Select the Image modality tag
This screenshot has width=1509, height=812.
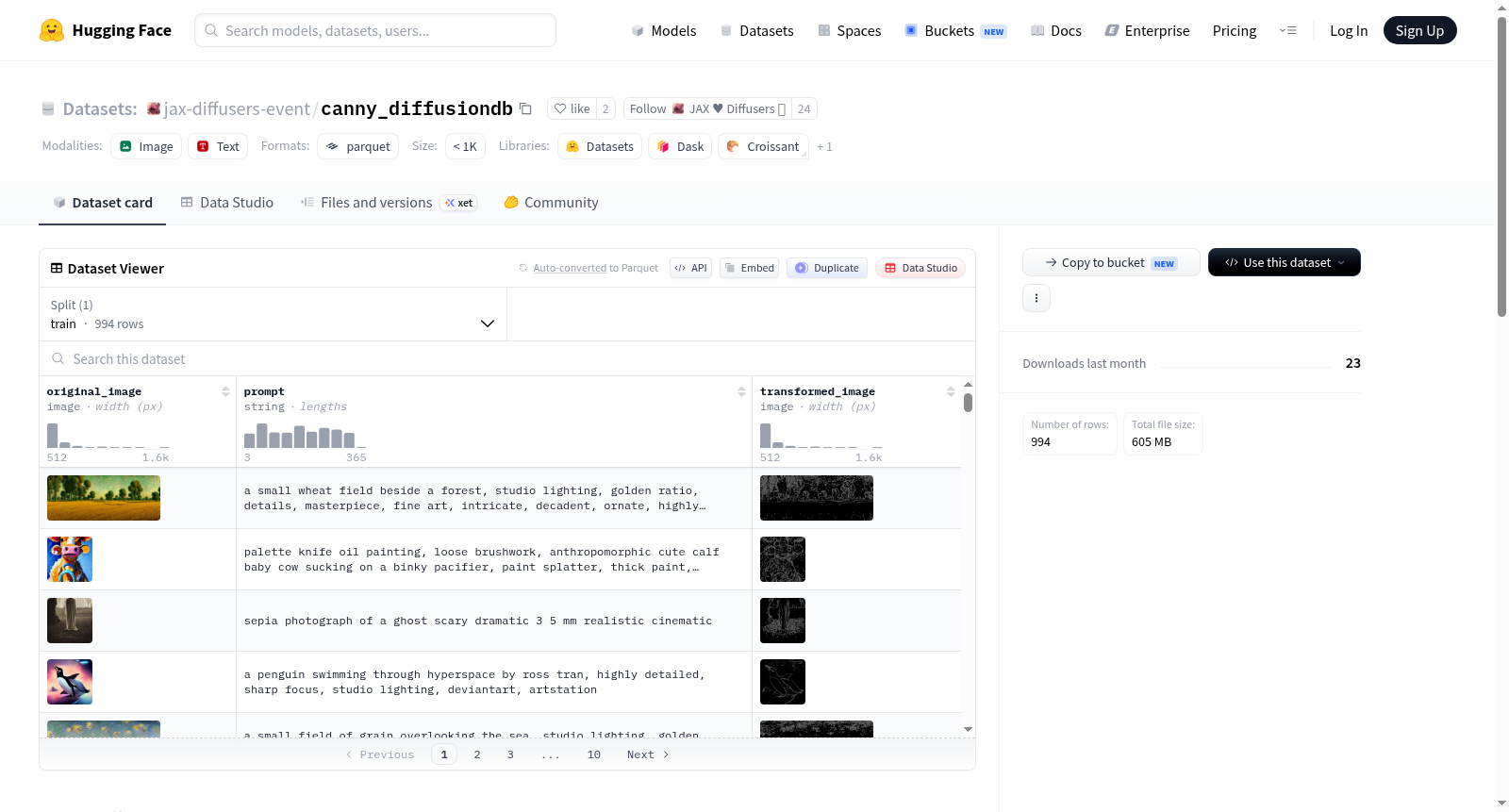tap(146, 146)
